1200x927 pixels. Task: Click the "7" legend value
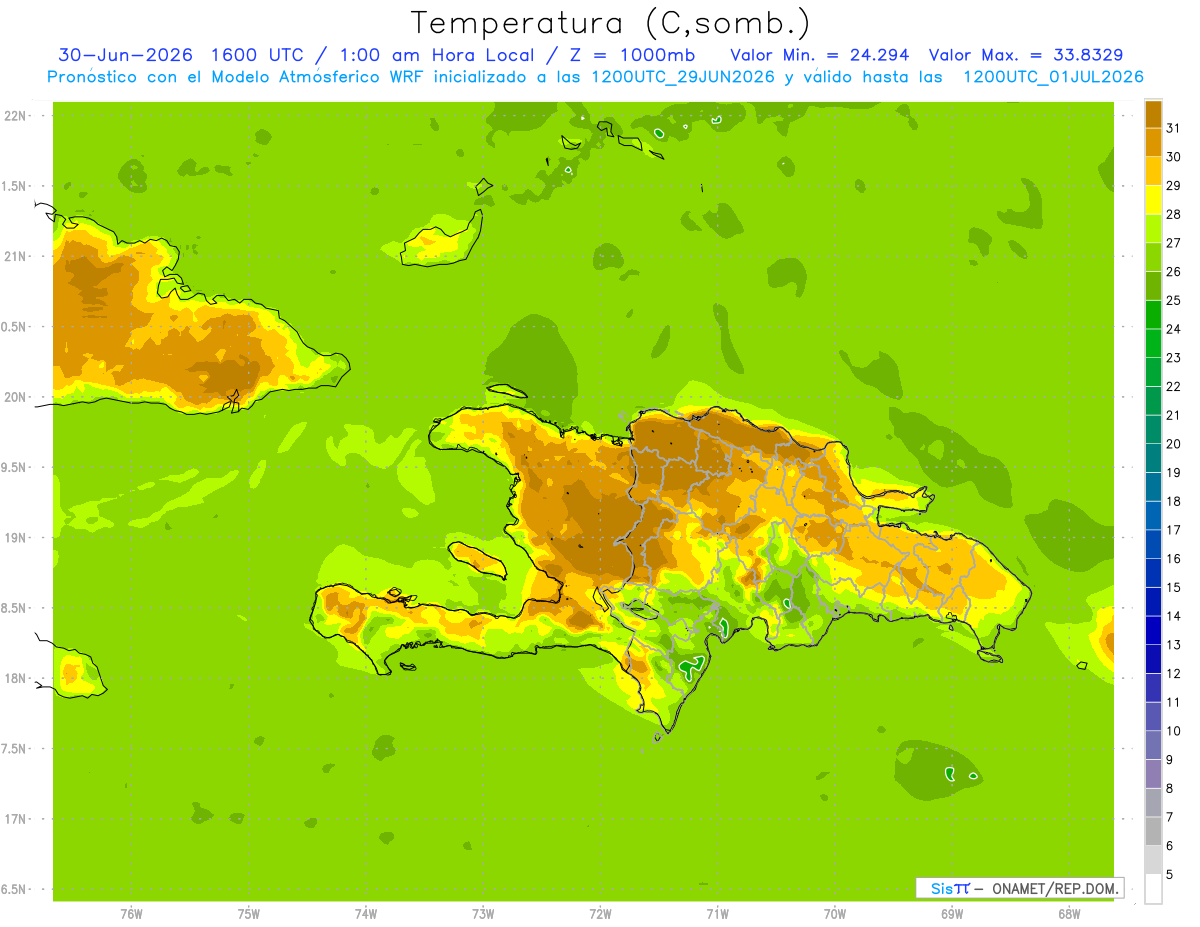point(1170,817)
